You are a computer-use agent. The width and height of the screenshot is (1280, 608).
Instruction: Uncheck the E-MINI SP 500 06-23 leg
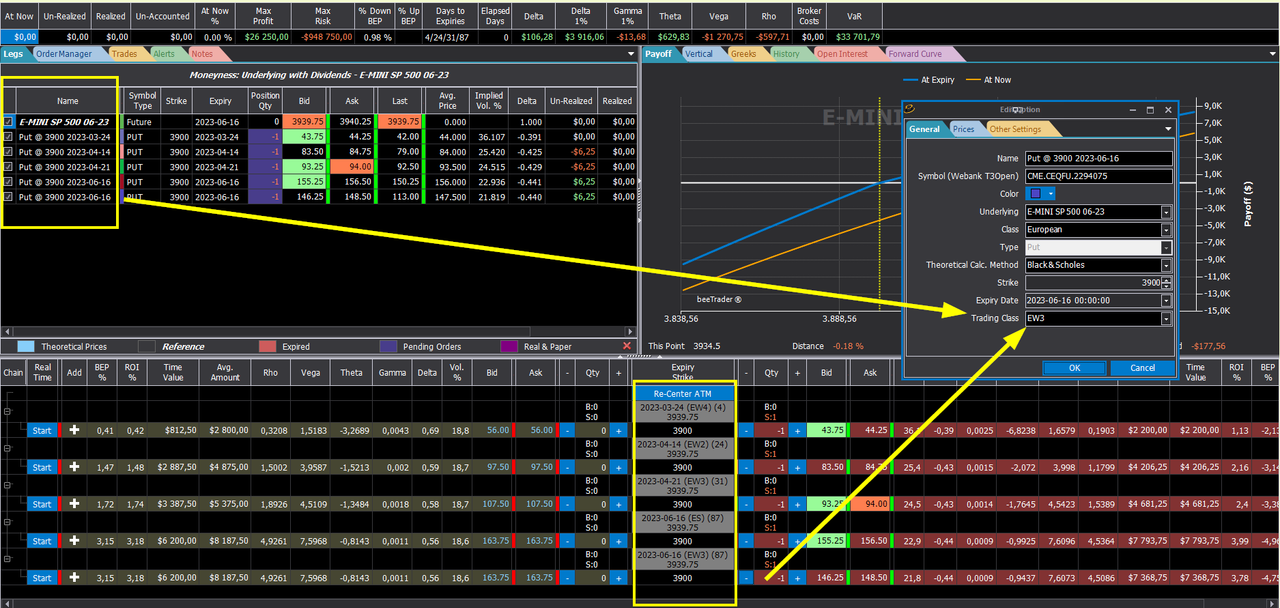point(8,122)
